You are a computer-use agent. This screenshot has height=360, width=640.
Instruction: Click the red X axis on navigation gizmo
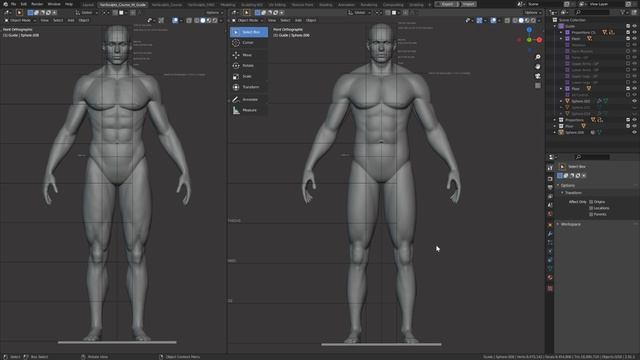click(x=539, y=40)
